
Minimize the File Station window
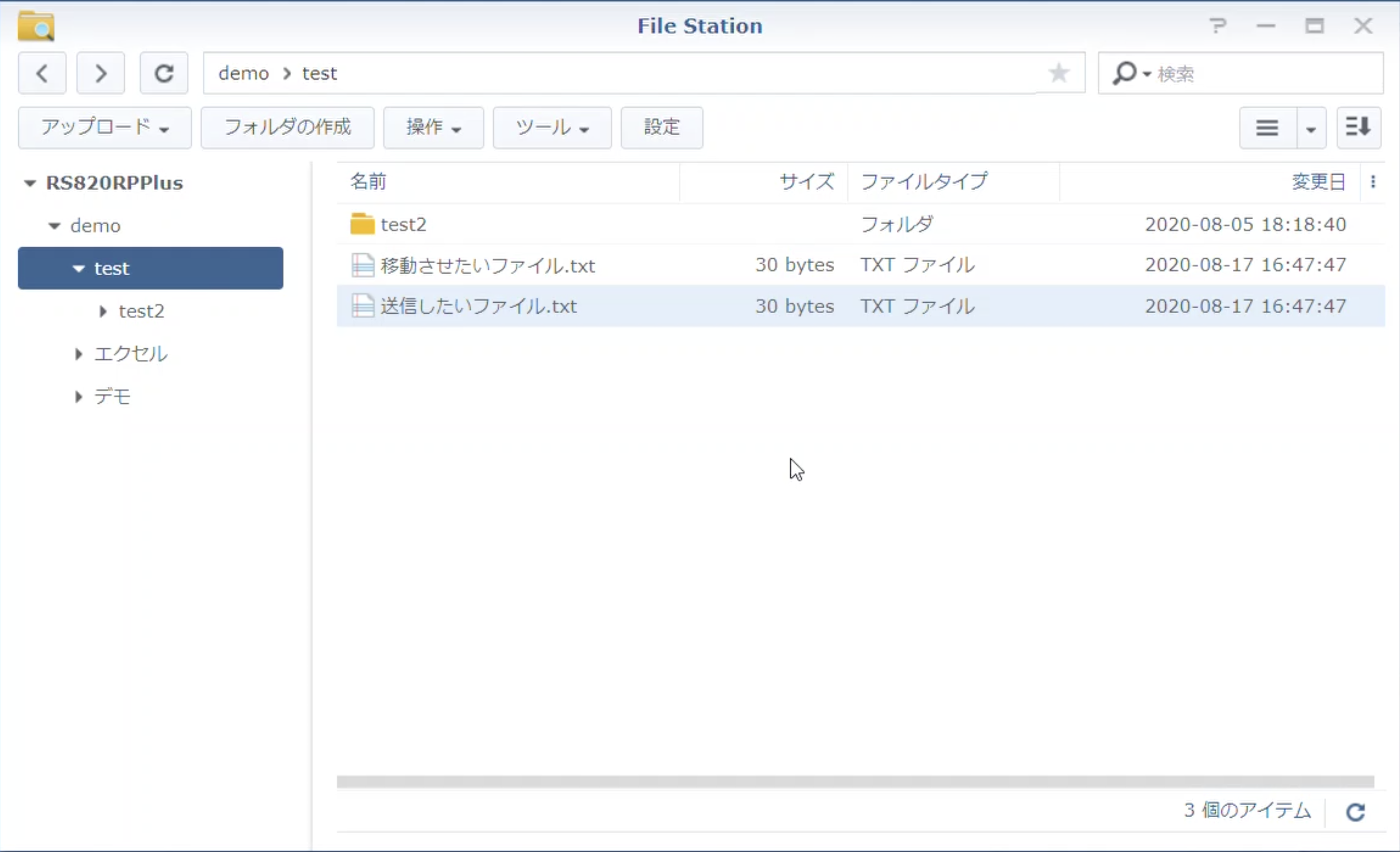[x=1266, y=26]
